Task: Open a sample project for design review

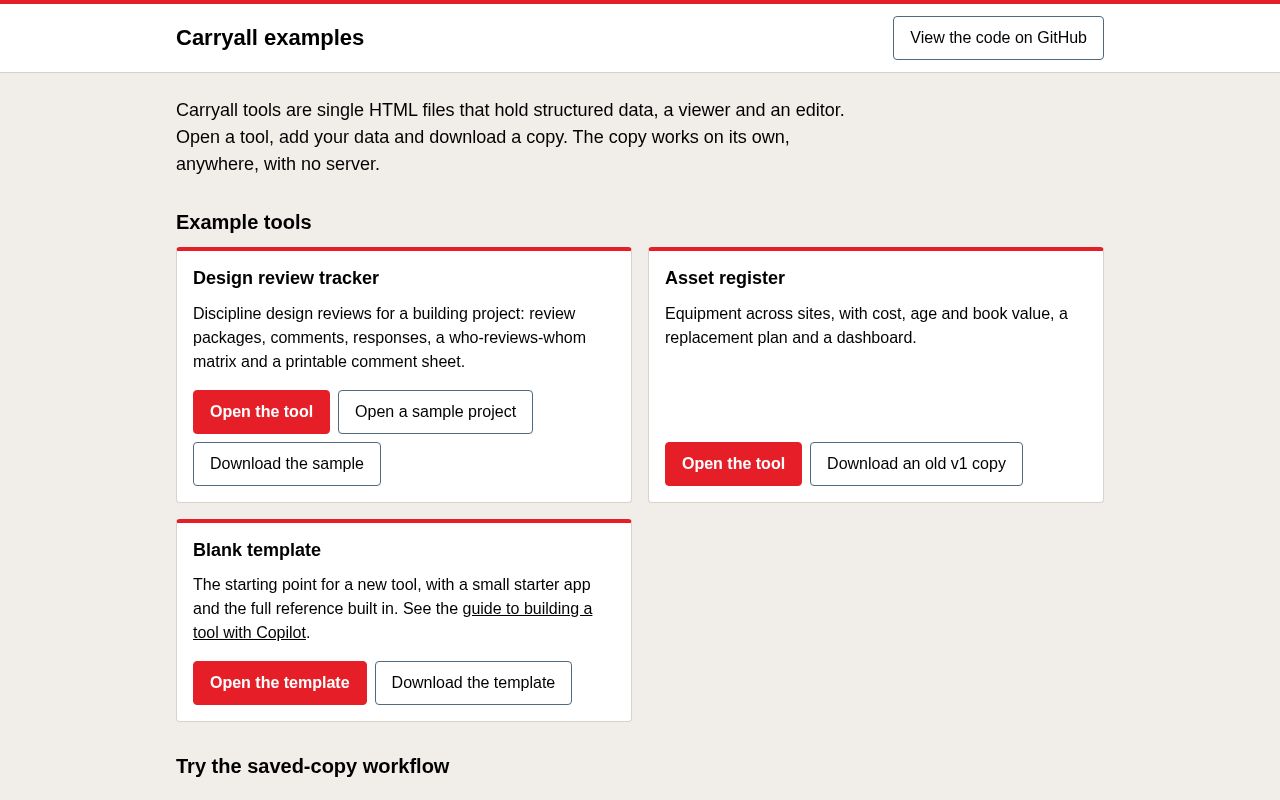Action: point(435,412)
